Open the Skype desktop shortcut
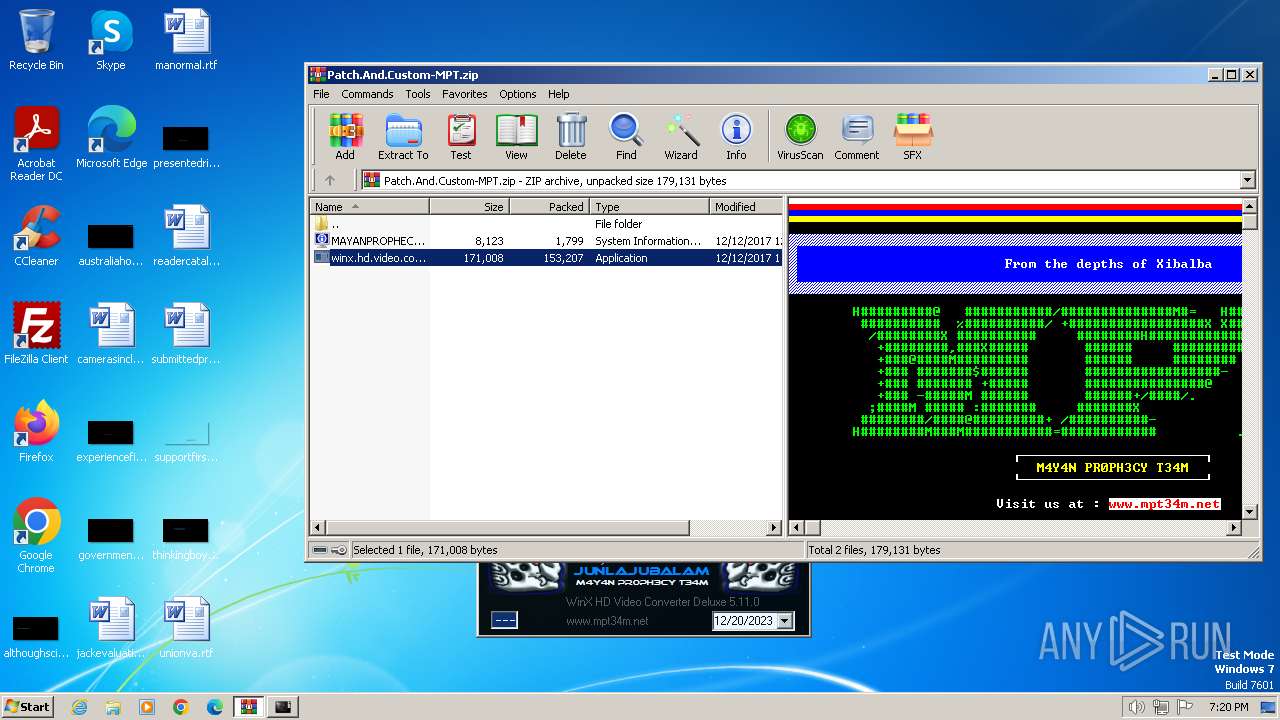The width and height of the screenshot is (1280, 720). [110, 40]
